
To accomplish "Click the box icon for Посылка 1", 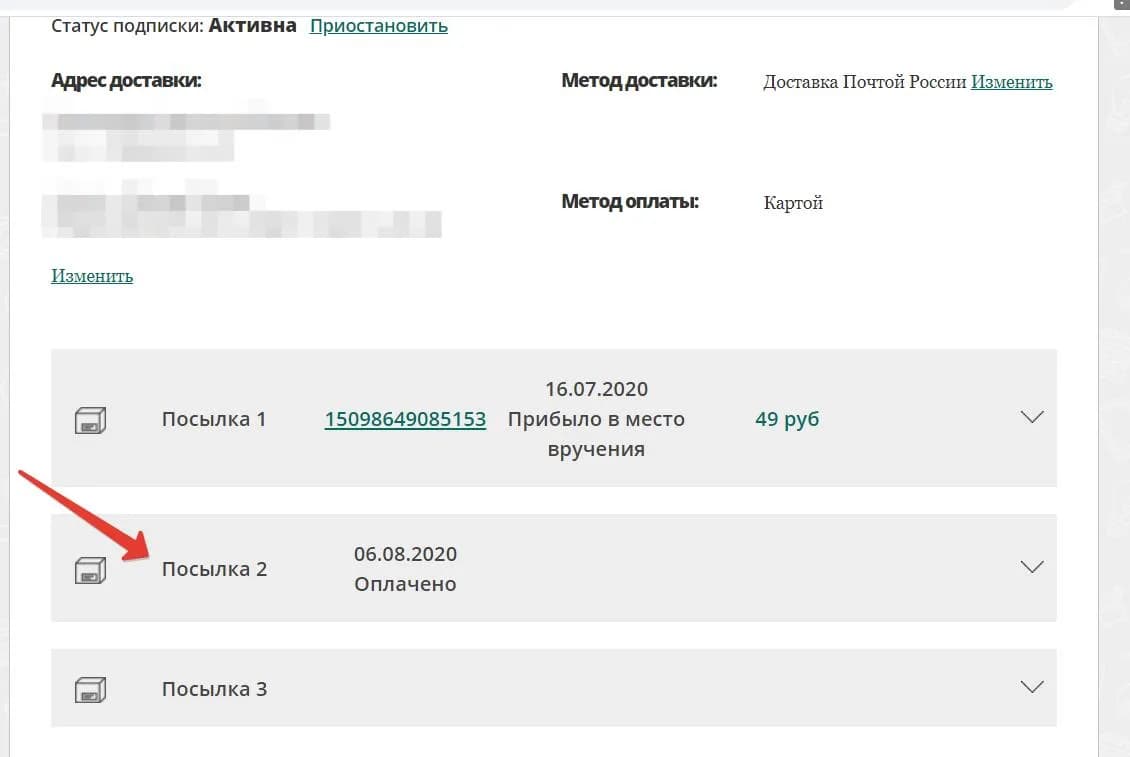I will pos(90,420).
